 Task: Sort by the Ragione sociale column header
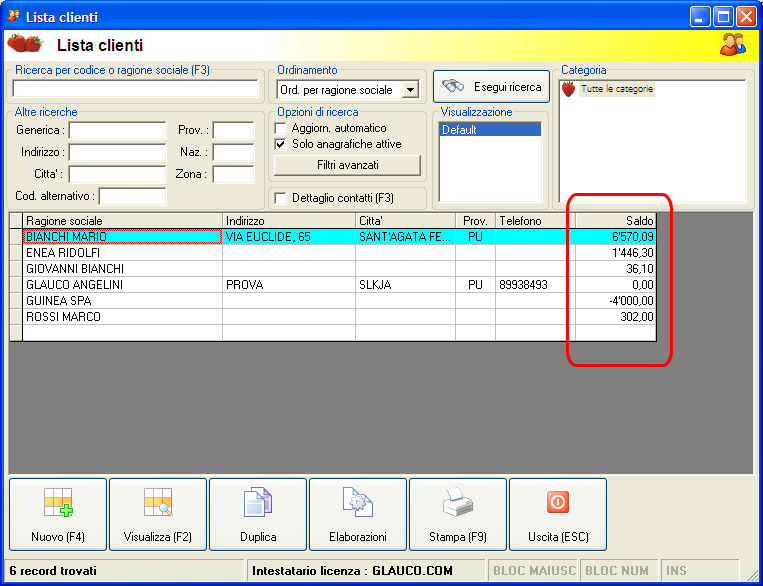point(123,221)
